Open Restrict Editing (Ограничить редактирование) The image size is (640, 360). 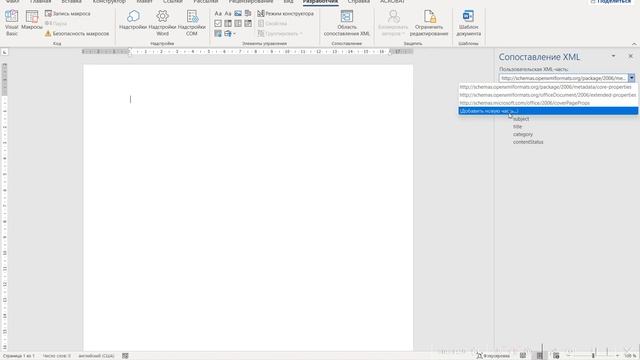click(429, 23)
